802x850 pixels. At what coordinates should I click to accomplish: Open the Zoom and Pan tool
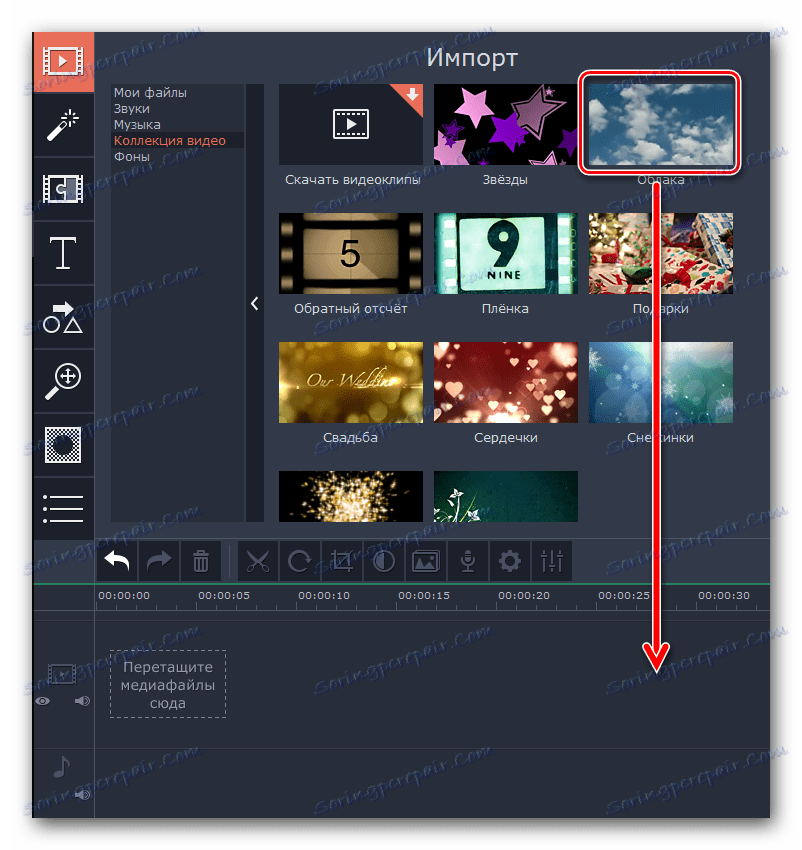tap(63, 381)
